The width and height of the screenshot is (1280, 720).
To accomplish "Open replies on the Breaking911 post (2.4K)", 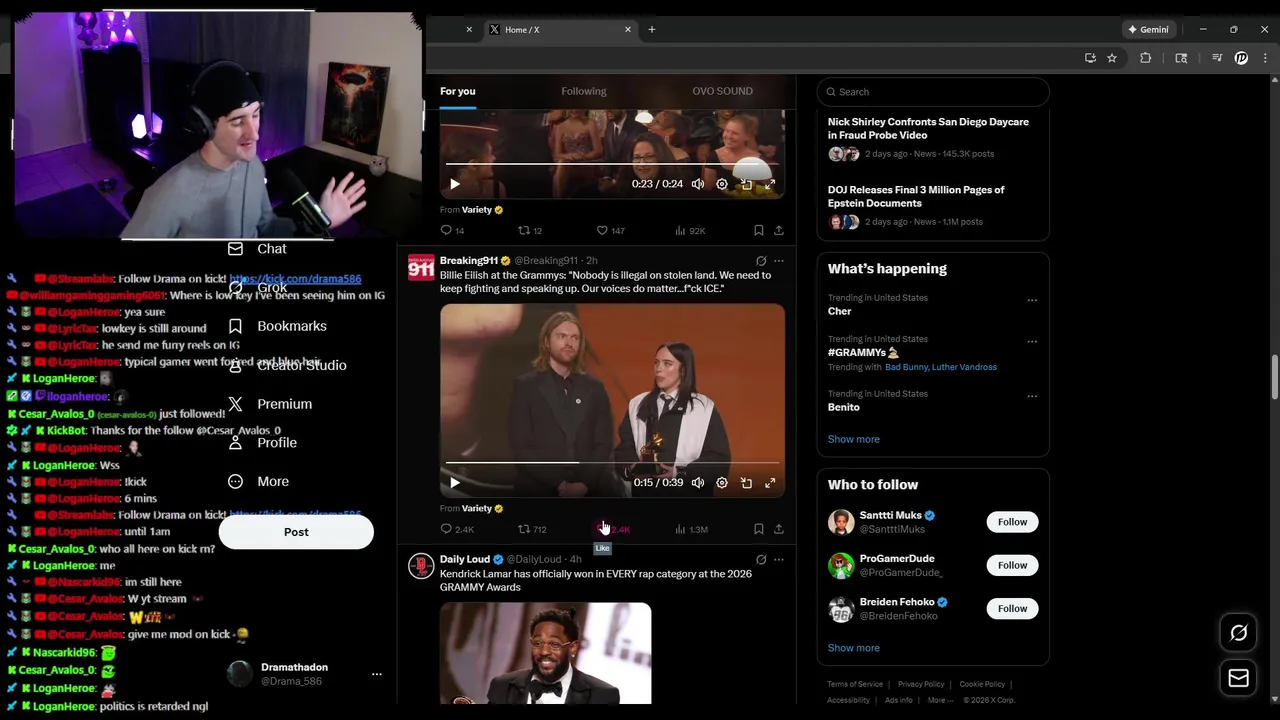I will [x=457, y=529].
